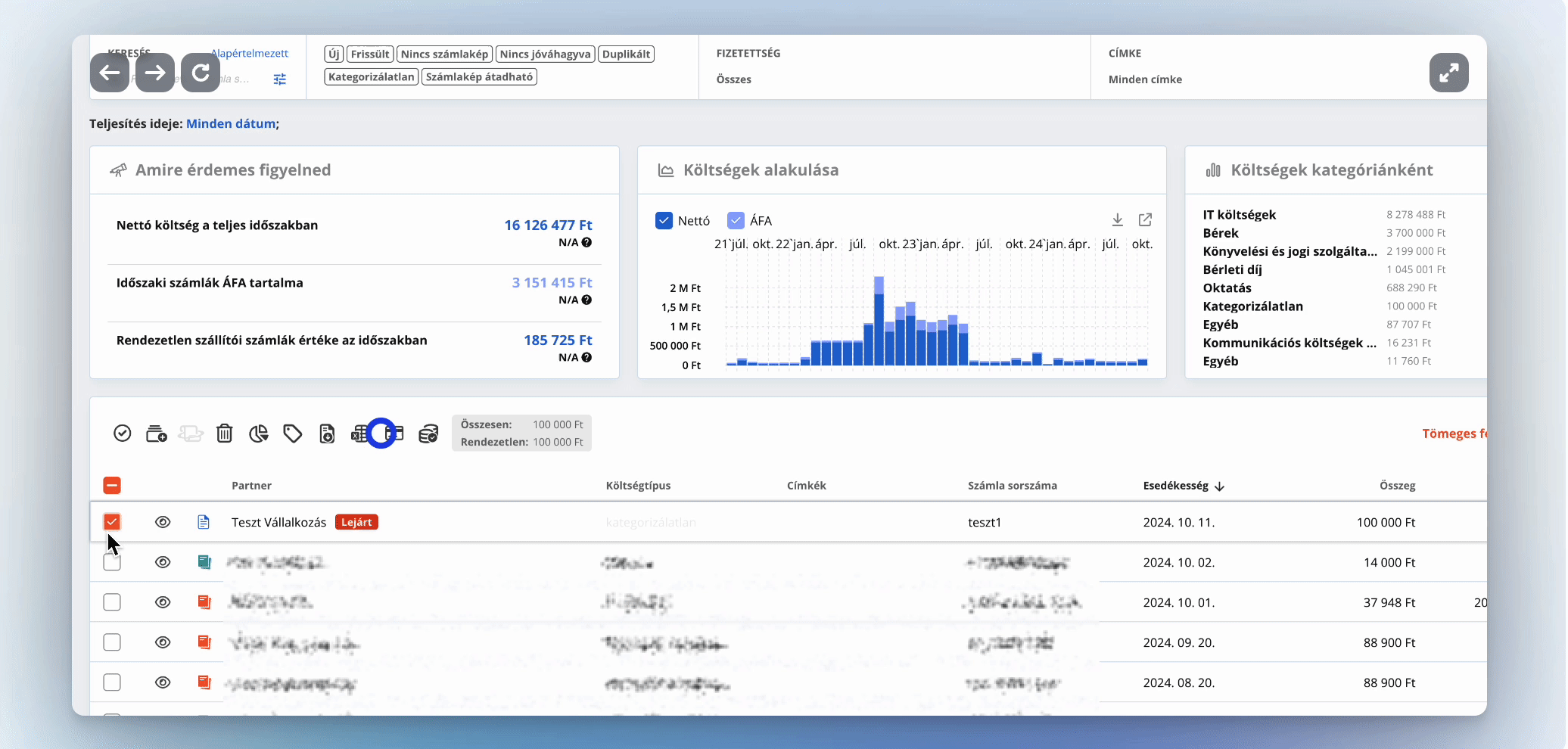Filter by Nincs számlakép chip
This screenshot has width=1568, height=749.
[444, 54]
